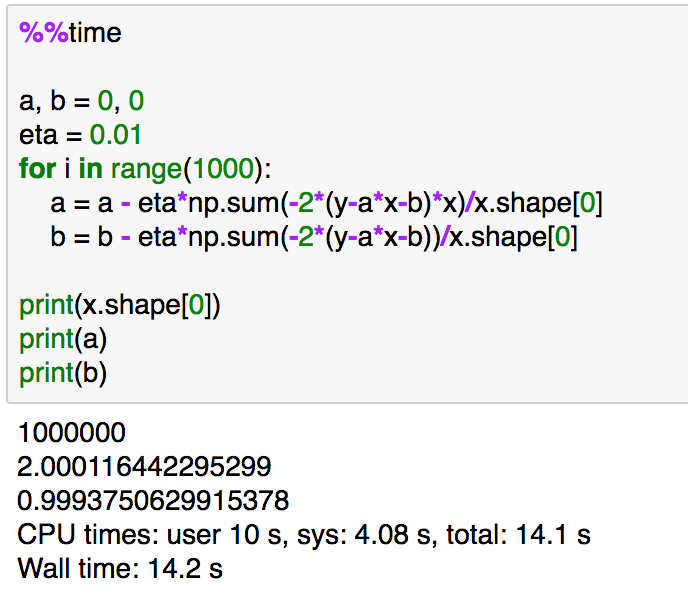The width and height of the screenshot is (688, 602).
Task: Click the output value 1000000
Action: coord(72,433)
